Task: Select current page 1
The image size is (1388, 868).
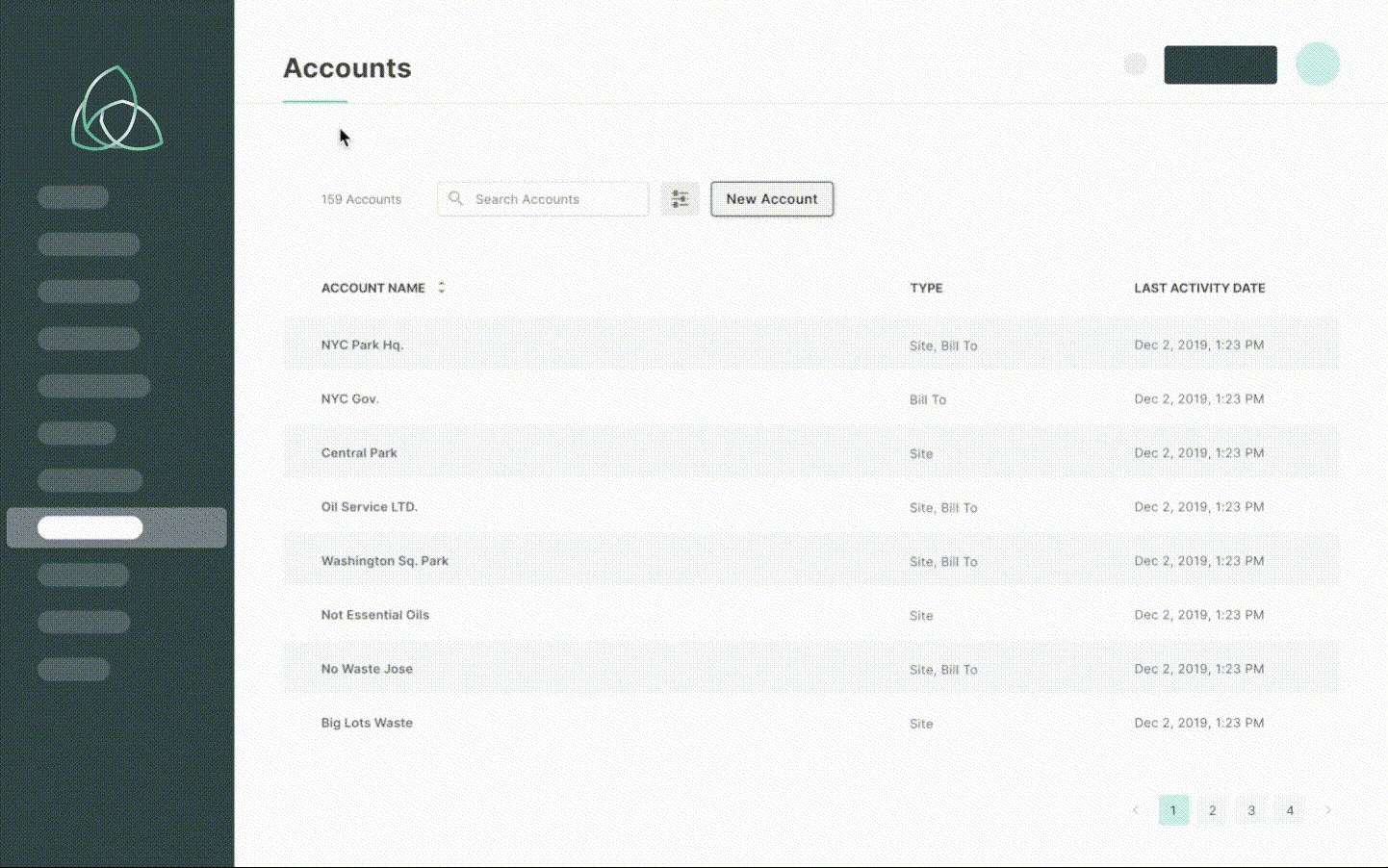Action: click(1173, 810)
